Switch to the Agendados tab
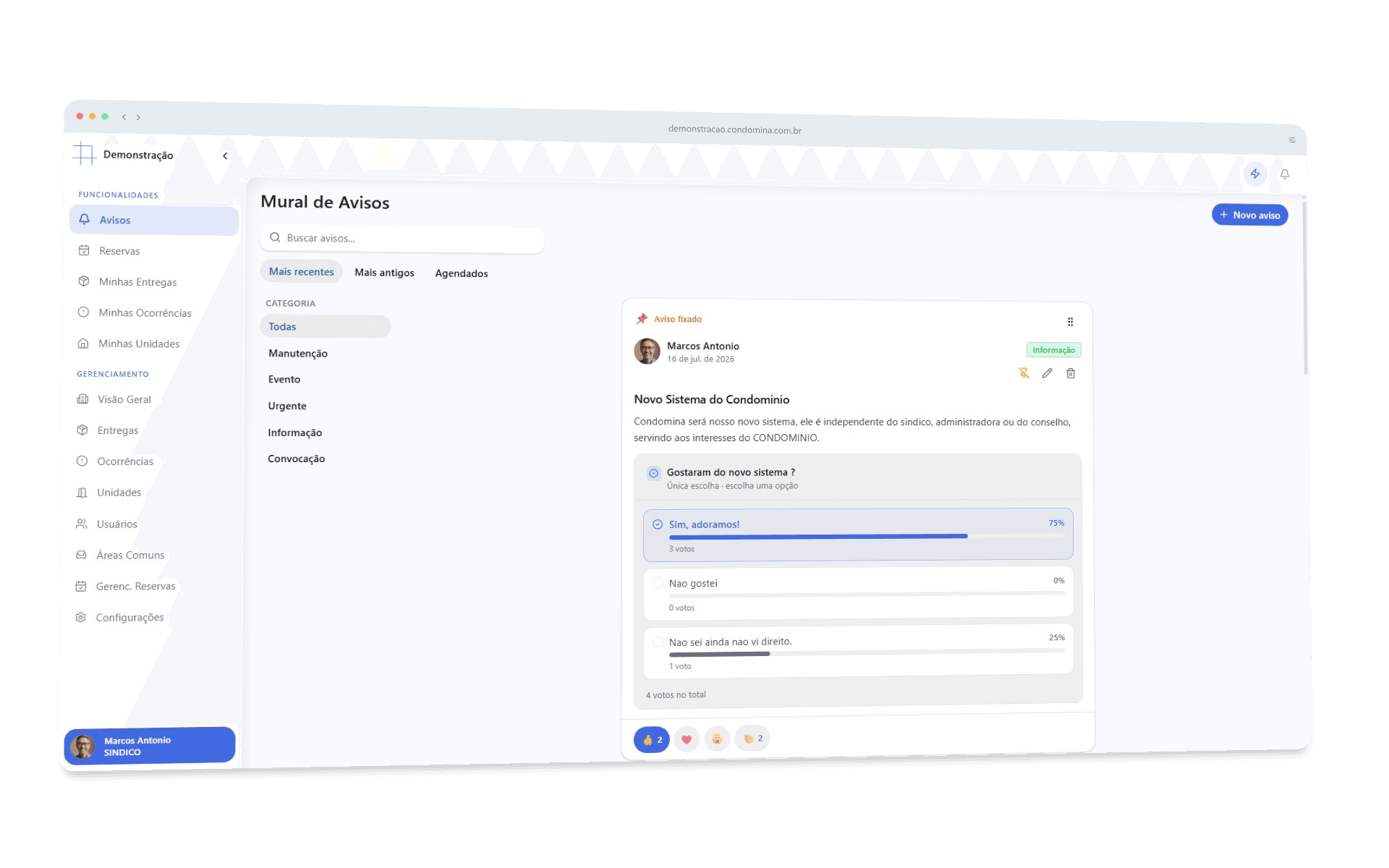This screenshot has height=868, width=1389. [462, 273]
